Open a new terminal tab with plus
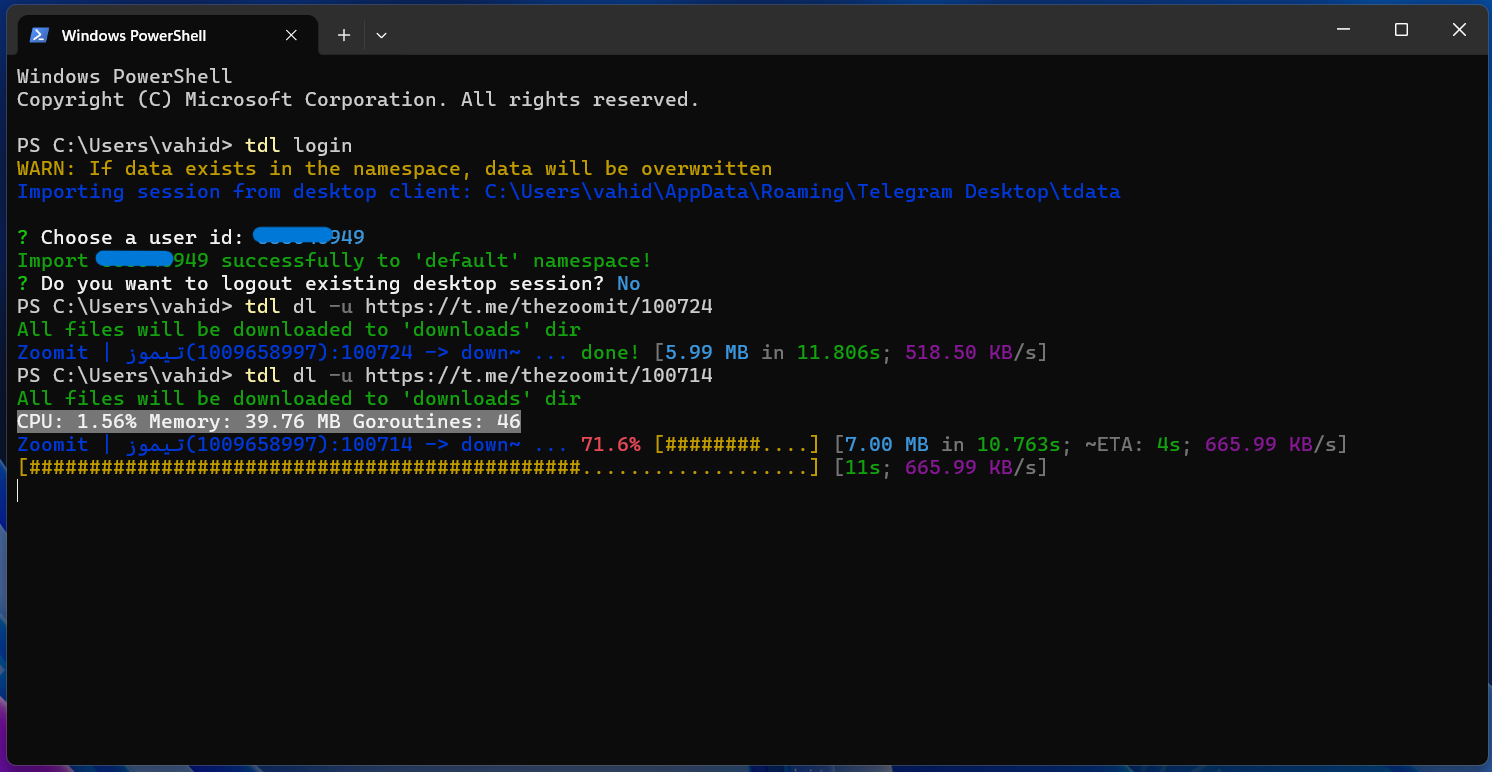1492x772 pixels. pyautogui.click(x=344, y=35)
